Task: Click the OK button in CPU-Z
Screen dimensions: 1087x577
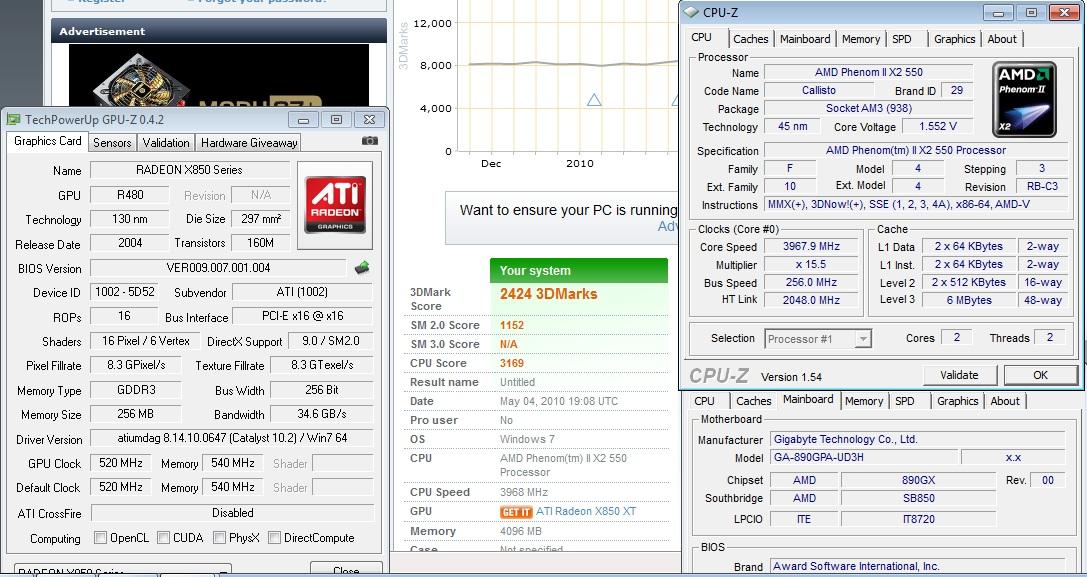Action: tap(1041, 375)
